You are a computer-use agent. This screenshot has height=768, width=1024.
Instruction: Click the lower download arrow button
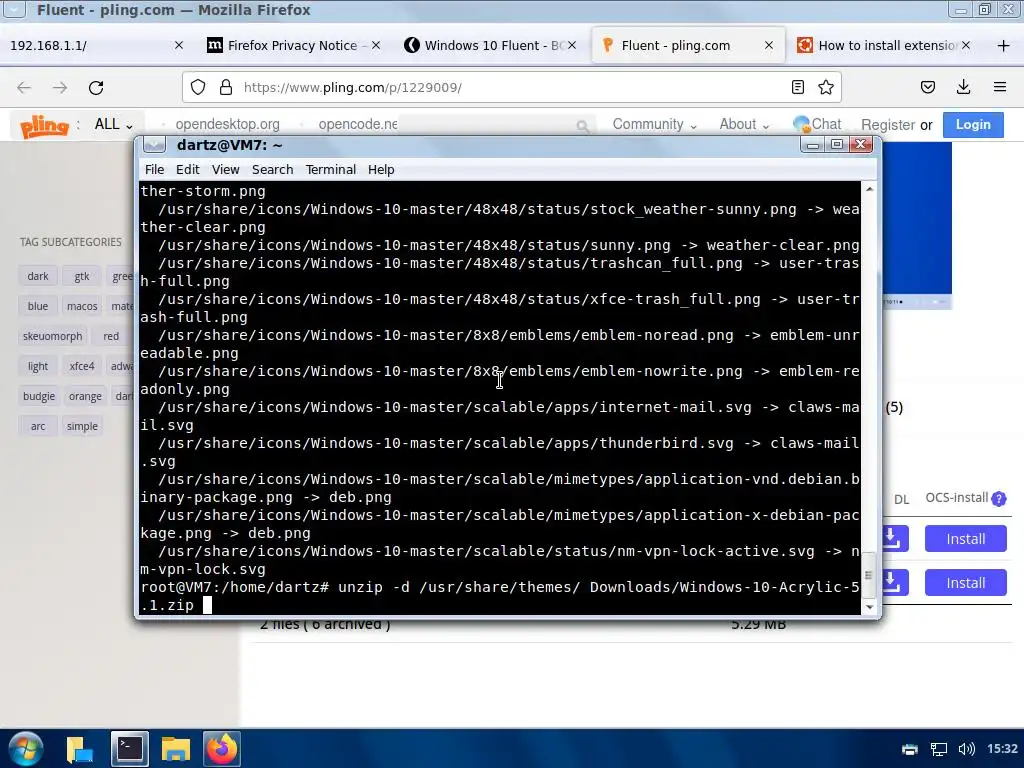click(892, 583)
